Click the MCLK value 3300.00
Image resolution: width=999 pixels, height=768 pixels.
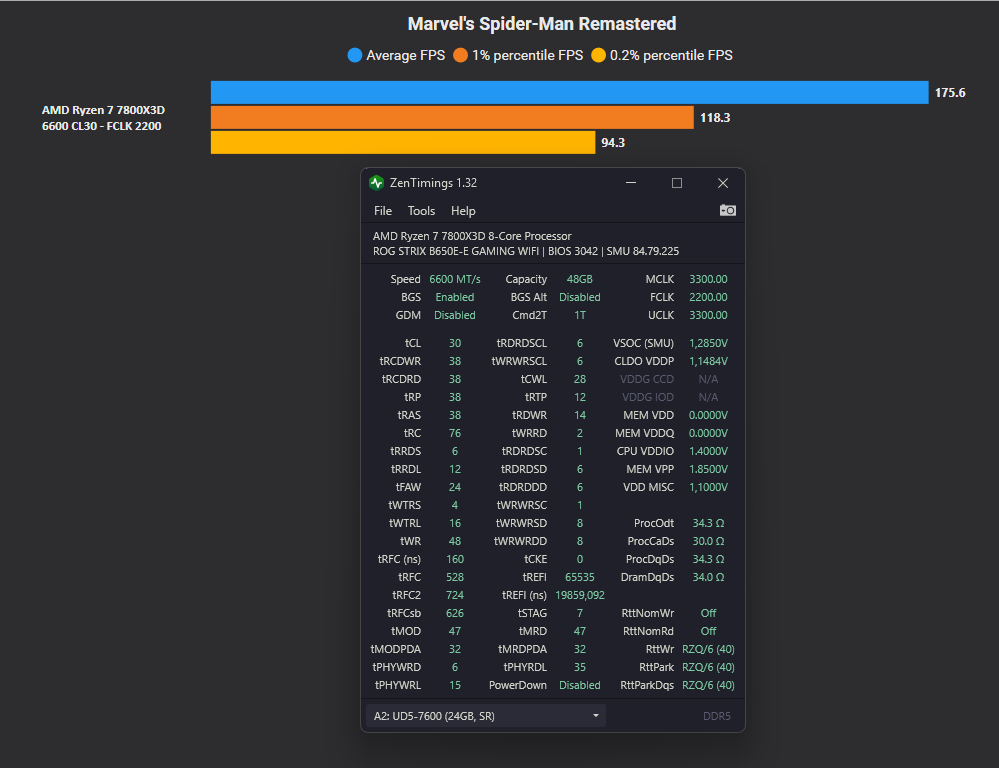[x=708, y=279]
